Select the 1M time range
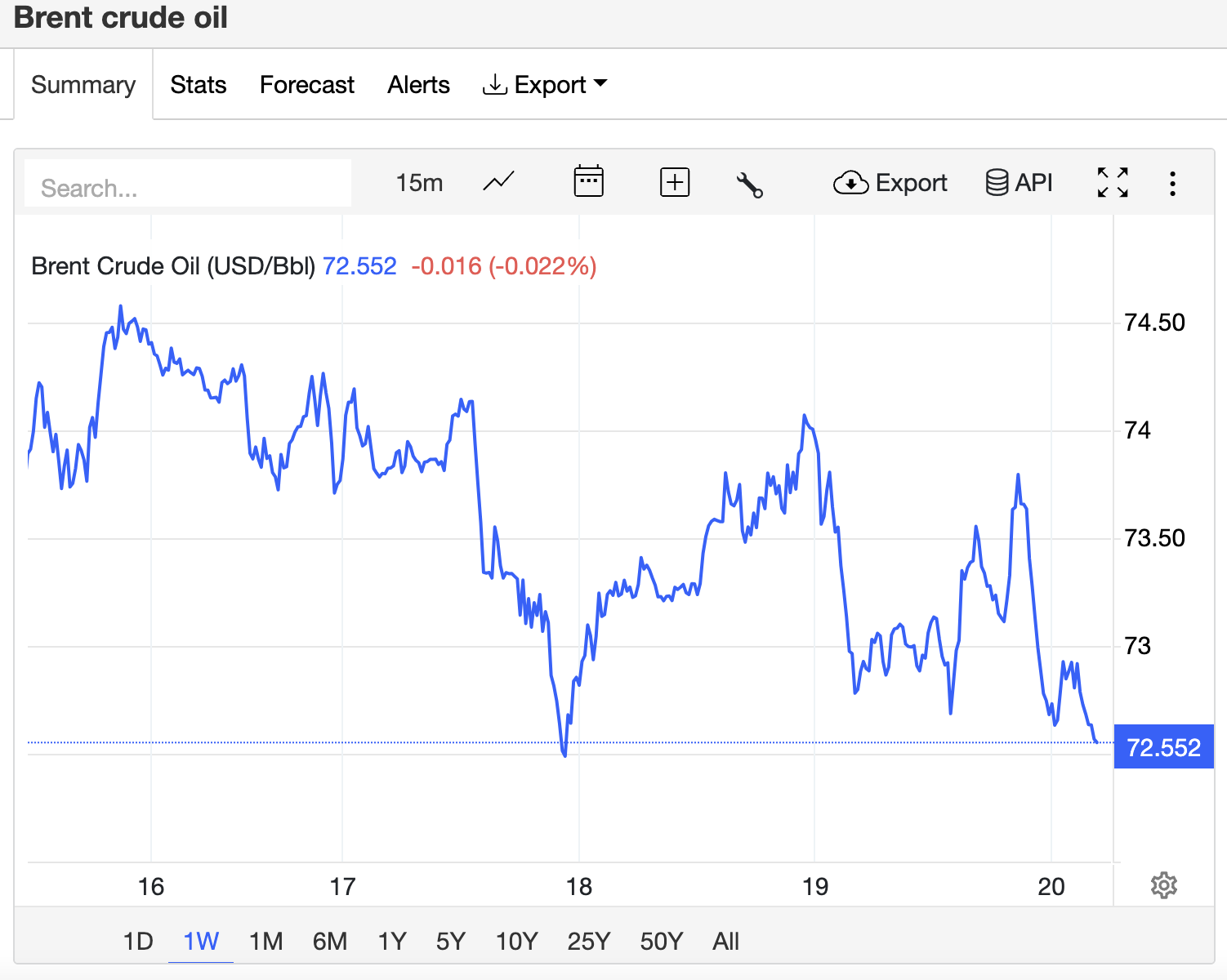 pos(265,942)
